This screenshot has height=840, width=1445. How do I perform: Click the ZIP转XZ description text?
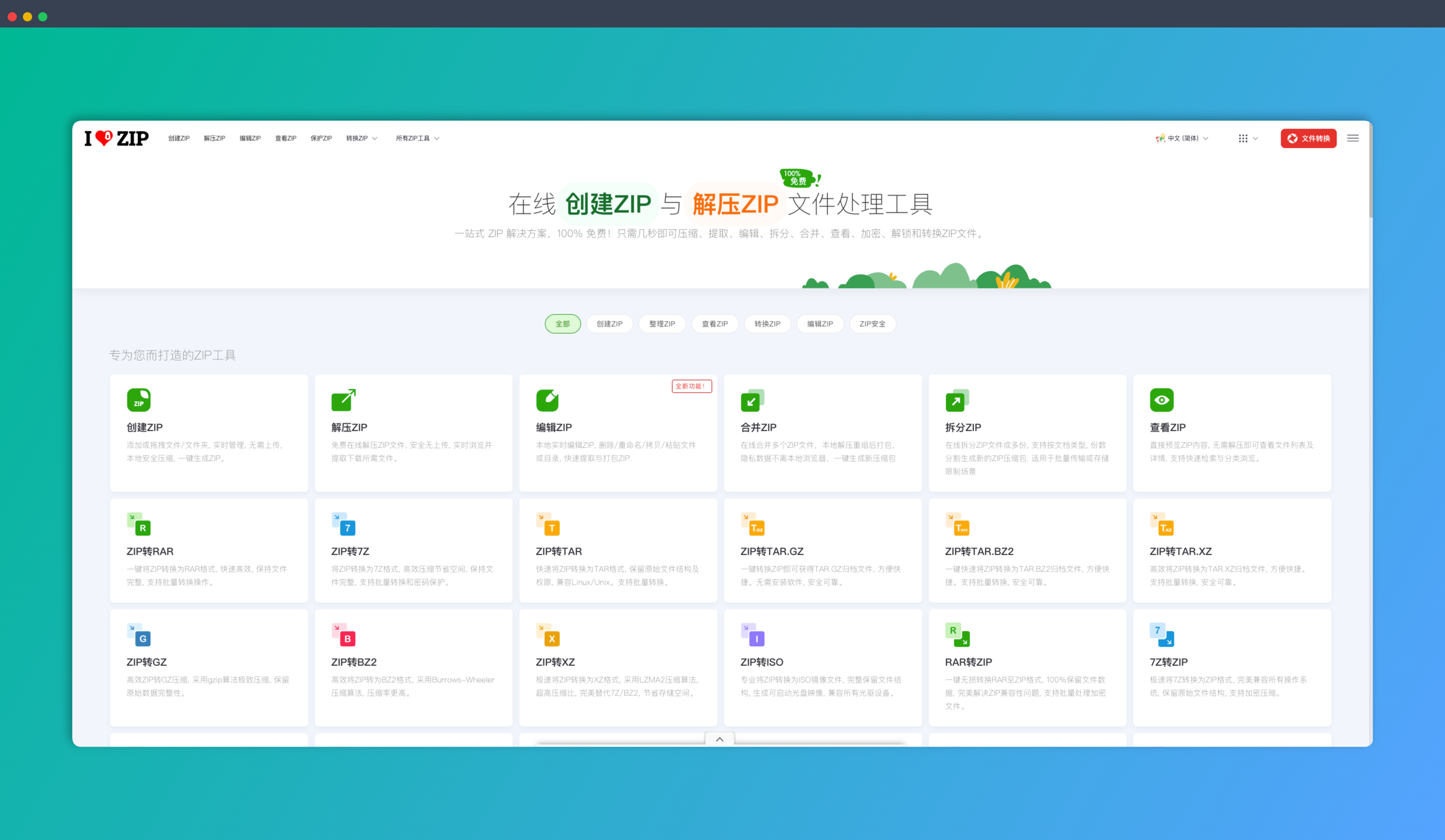click(x=617, y=686)
